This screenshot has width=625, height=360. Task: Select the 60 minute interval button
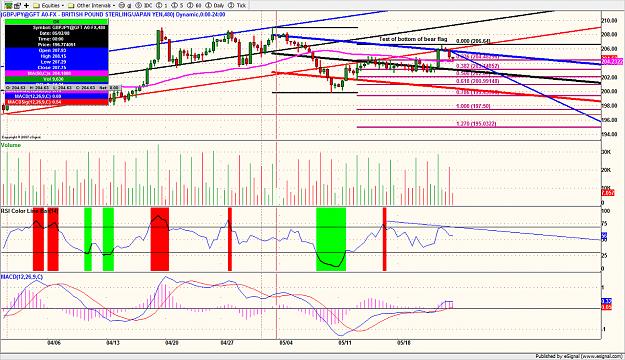coord(195,6)
